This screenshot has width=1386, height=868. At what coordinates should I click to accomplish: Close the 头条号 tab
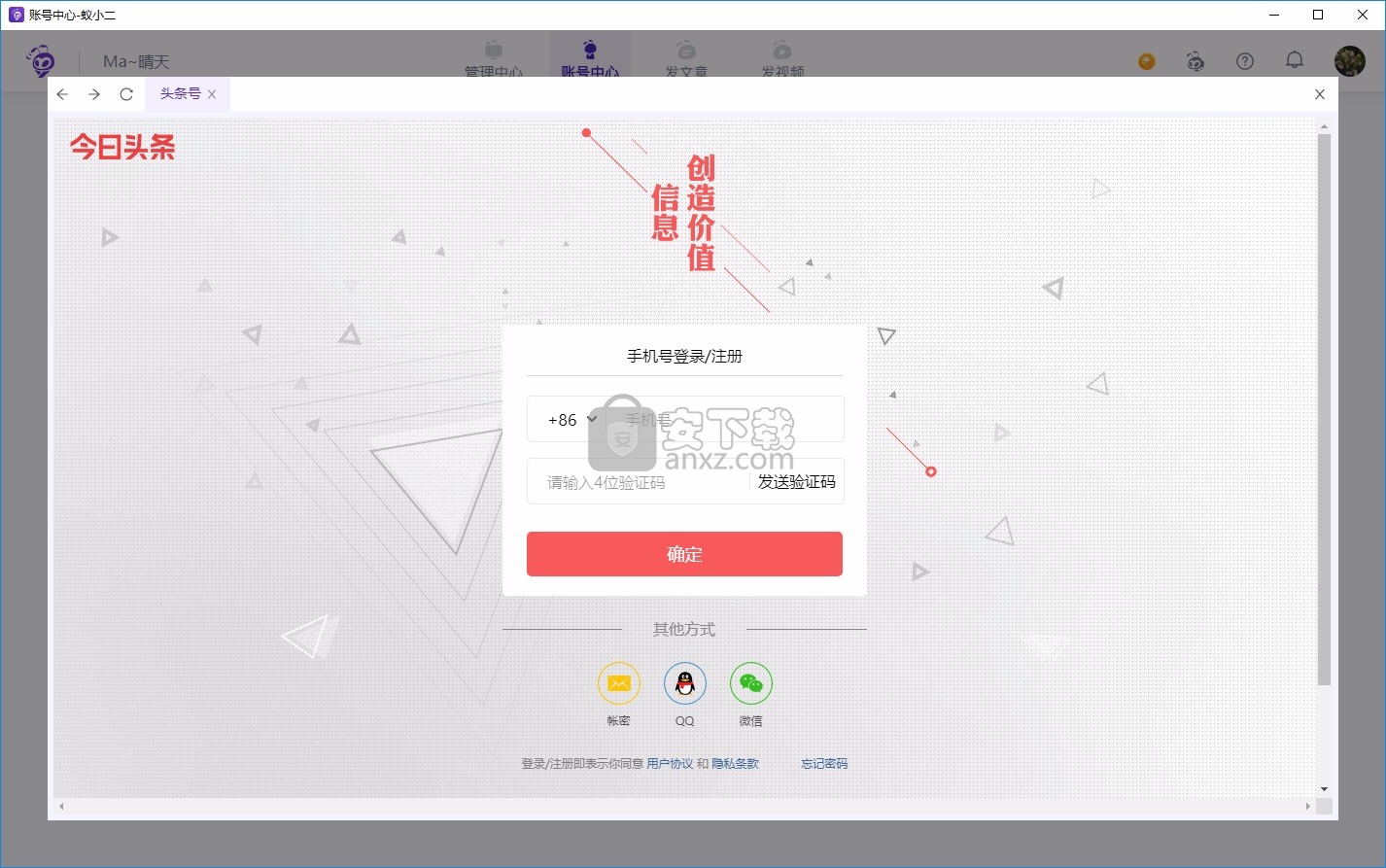coord(212,94)
